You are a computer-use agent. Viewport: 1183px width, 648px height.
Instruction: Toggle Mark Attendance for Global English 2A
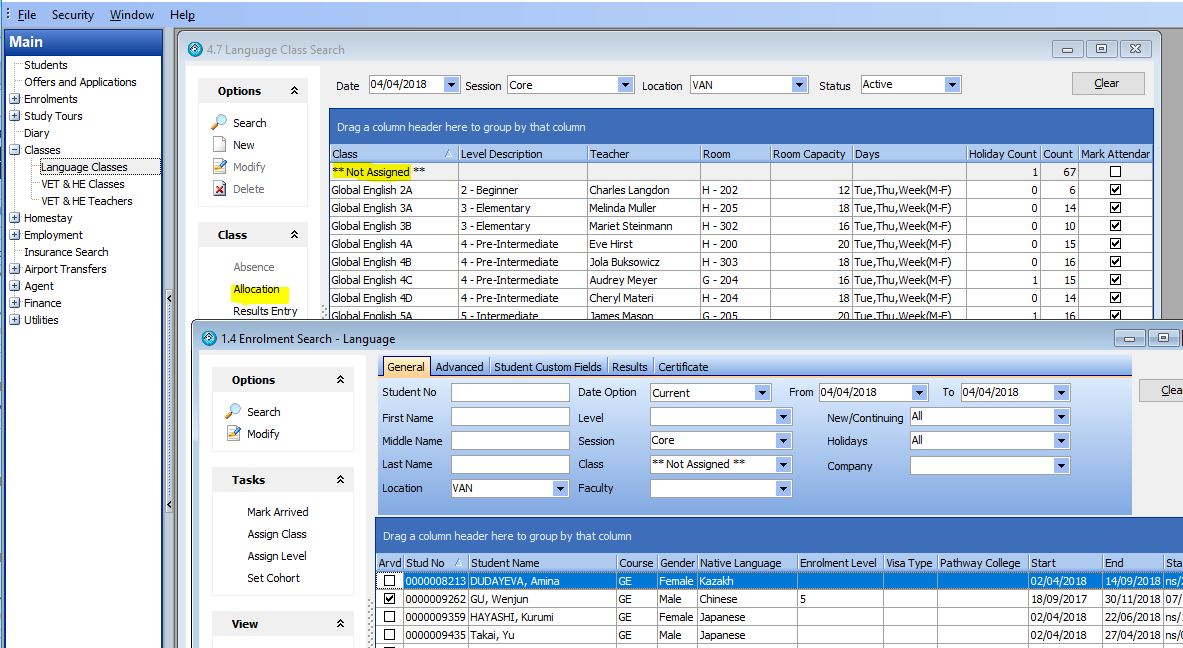coord(1115,190)
